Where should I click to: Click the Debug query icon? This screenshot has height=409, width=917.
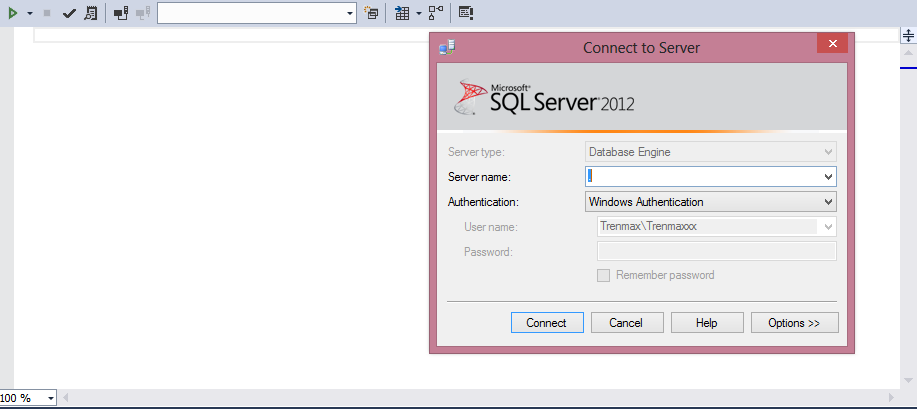(x=90, y=13)
